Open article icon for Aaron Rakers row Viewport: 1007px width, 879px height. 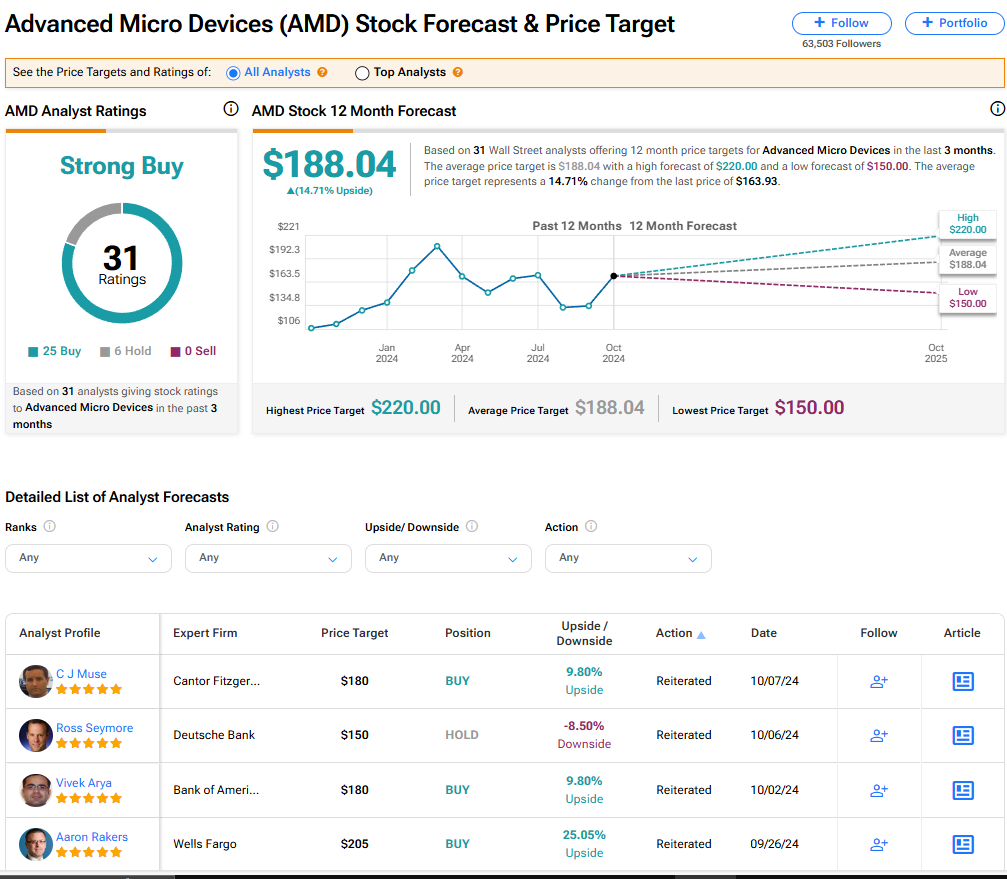click(x=962, y=844)
